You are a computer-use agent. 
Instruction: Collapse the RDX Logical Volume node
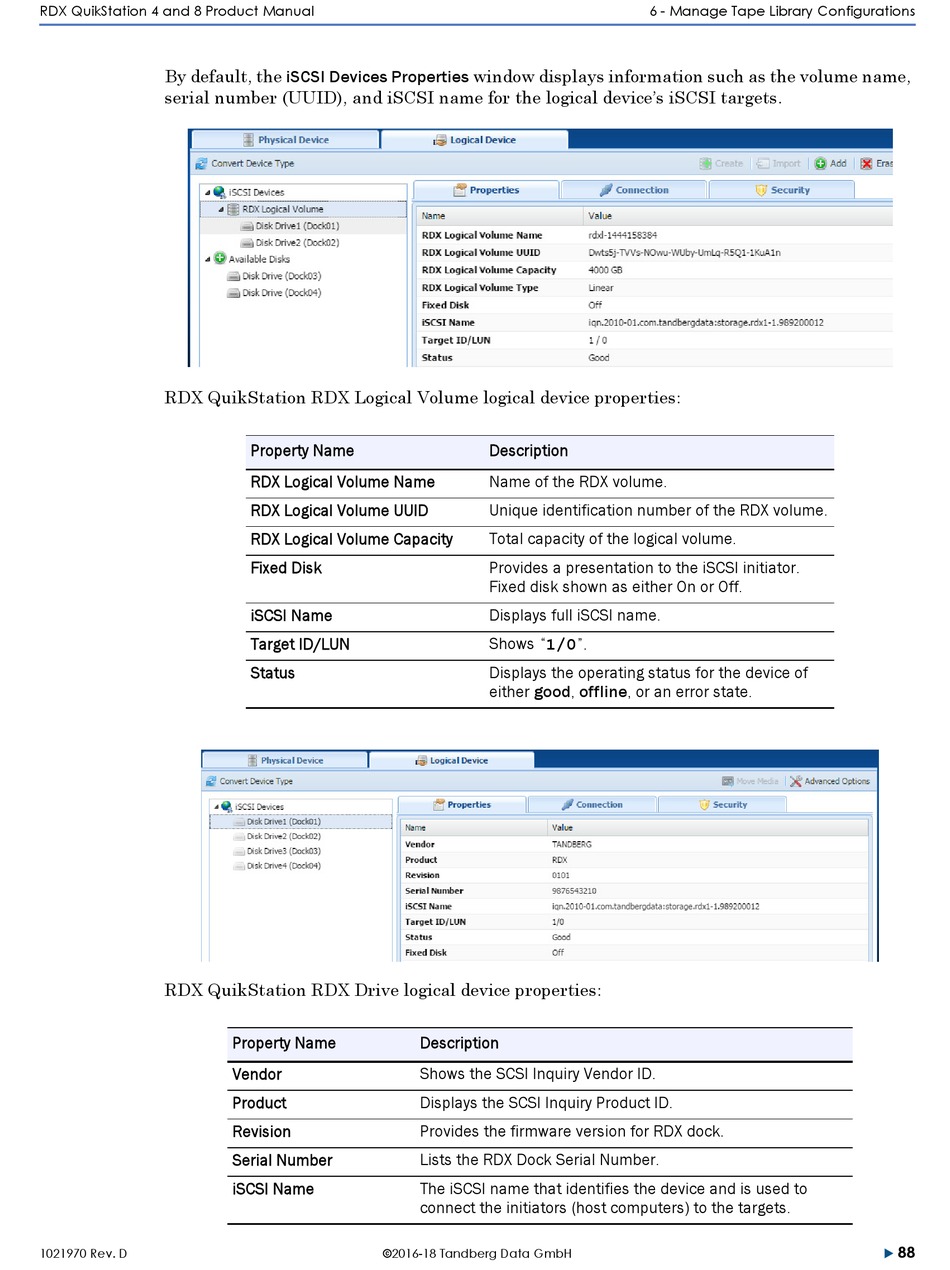point(221,209)
